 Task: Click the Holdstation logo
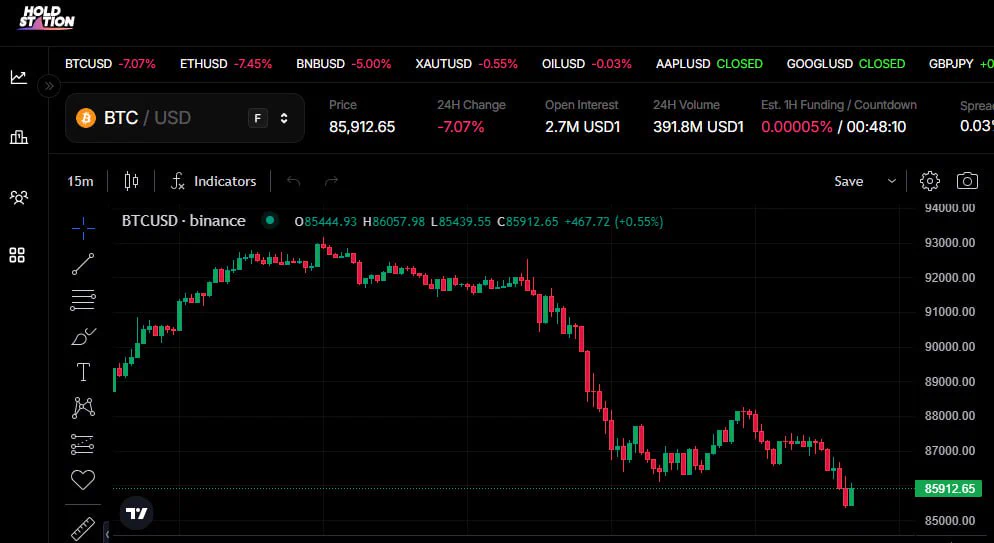[x=46, y=18]
